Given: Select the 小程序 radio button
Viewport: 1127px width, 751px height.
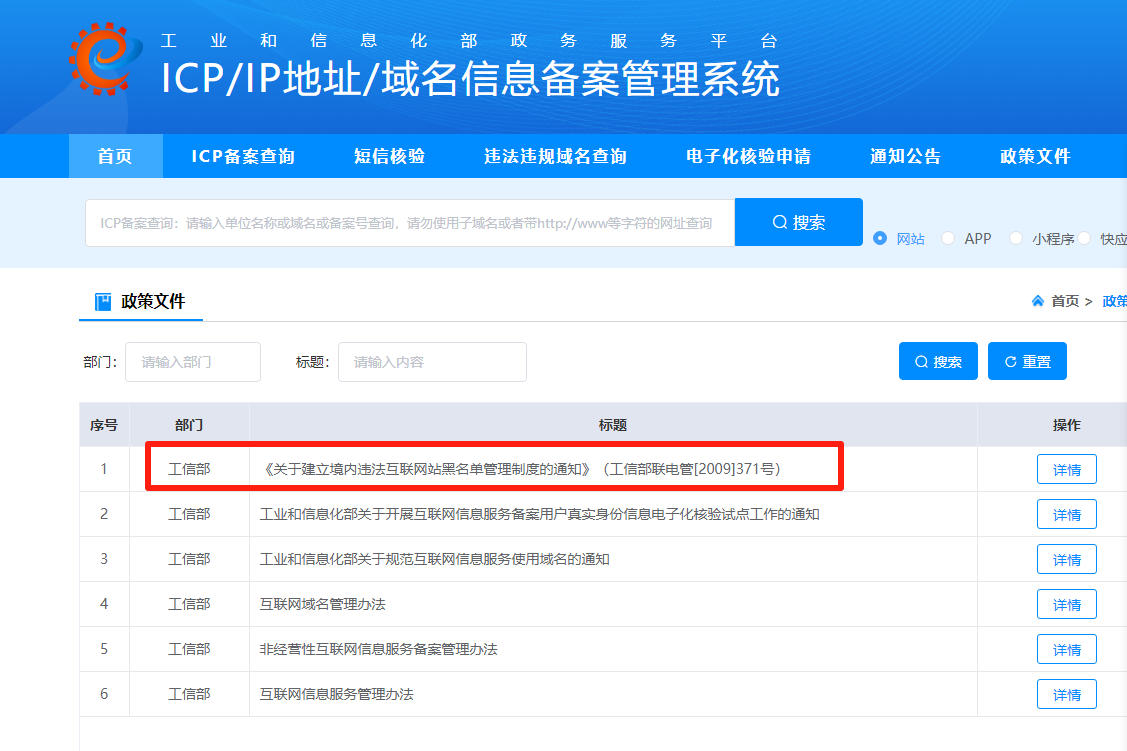Looking at the screenshot, I should [x=1016, y=239].
